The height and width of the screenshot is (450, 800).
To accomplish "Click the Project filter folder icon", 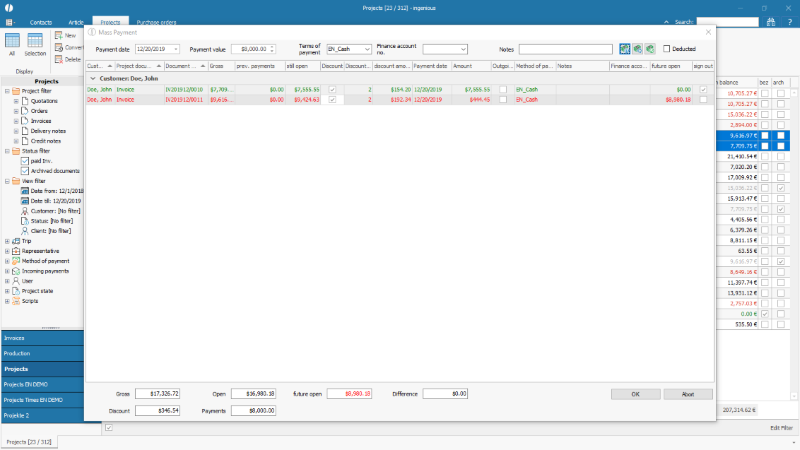I will 16,91.
